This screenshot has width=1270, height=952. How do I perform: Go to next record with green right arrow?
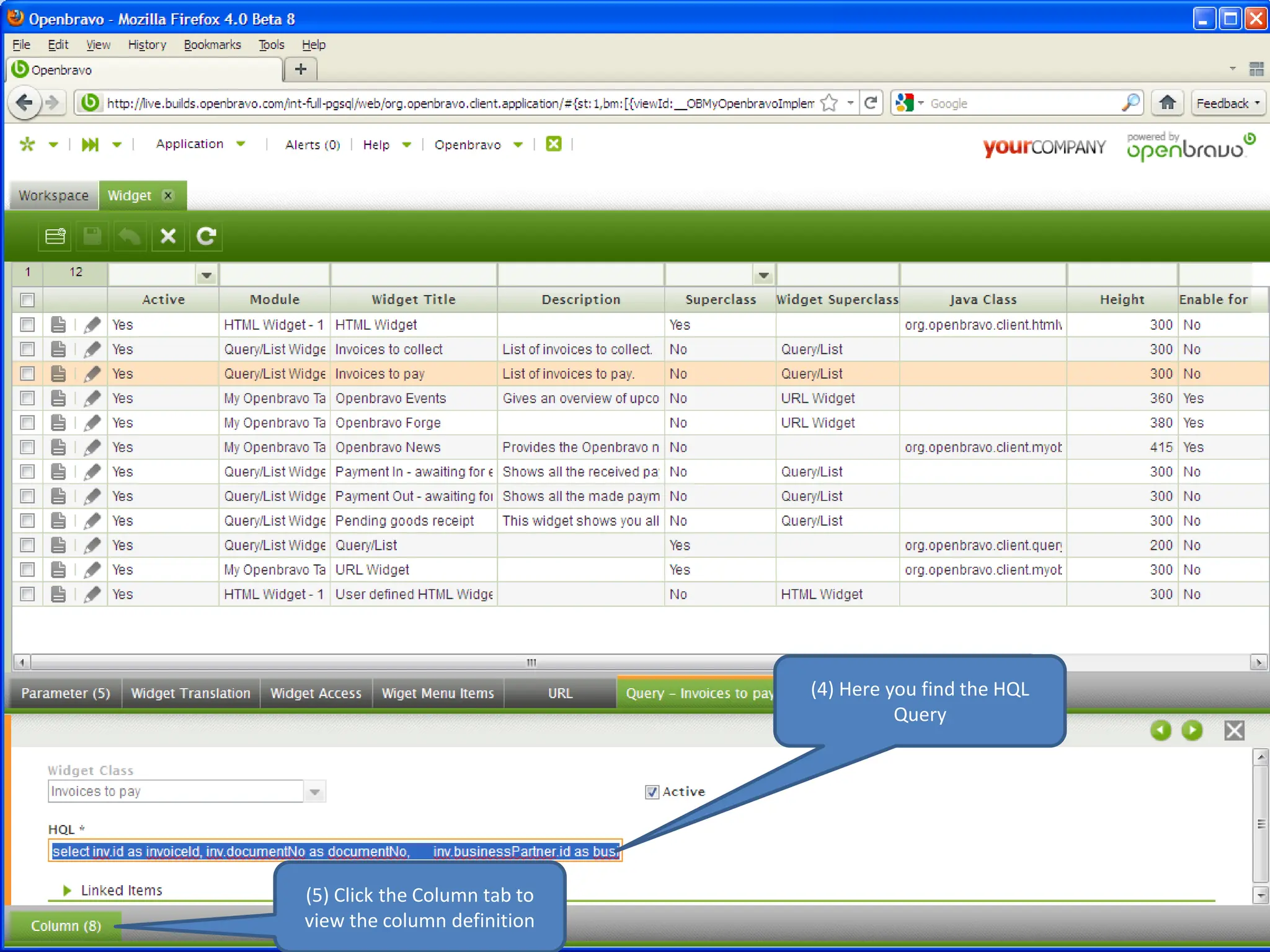pyautogui.click(x=1192, y=730)
